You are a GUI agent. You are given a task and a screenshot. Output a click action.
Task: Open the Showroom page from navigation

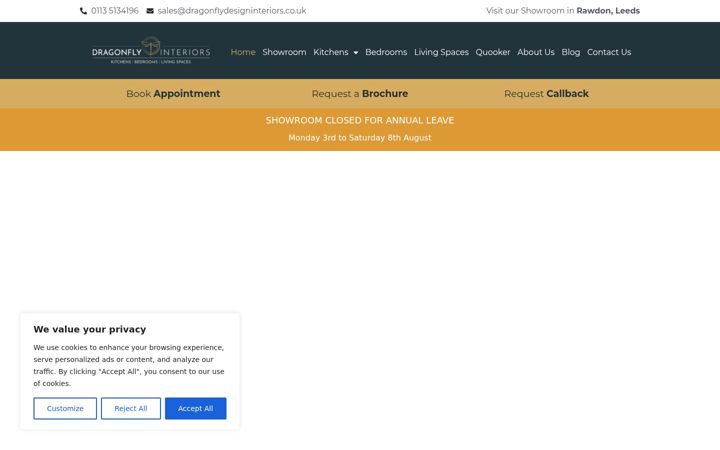pyautogui.click(x=284, y=52)
